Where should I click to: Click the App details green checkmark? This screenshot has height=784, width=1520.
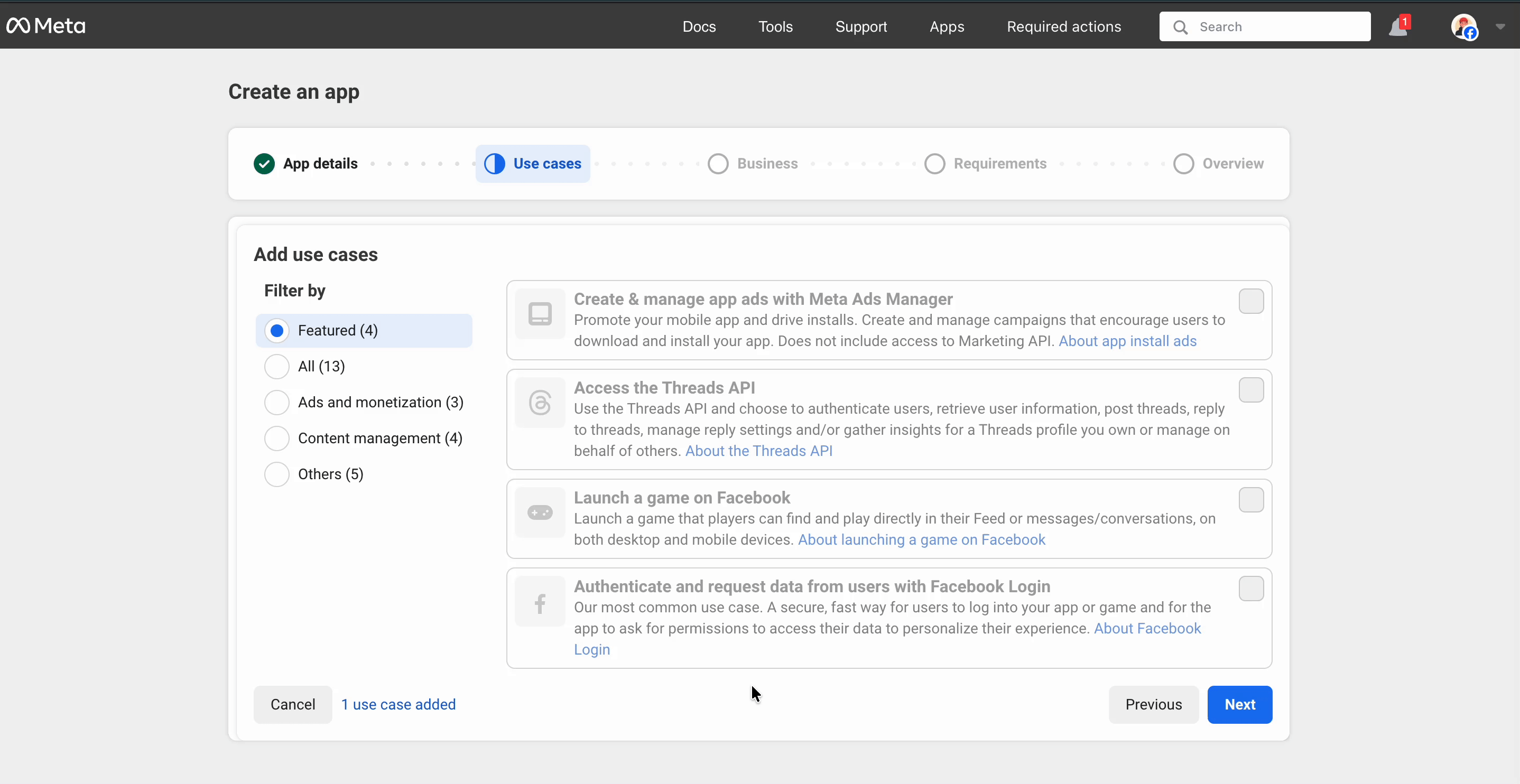coord(264,163)
